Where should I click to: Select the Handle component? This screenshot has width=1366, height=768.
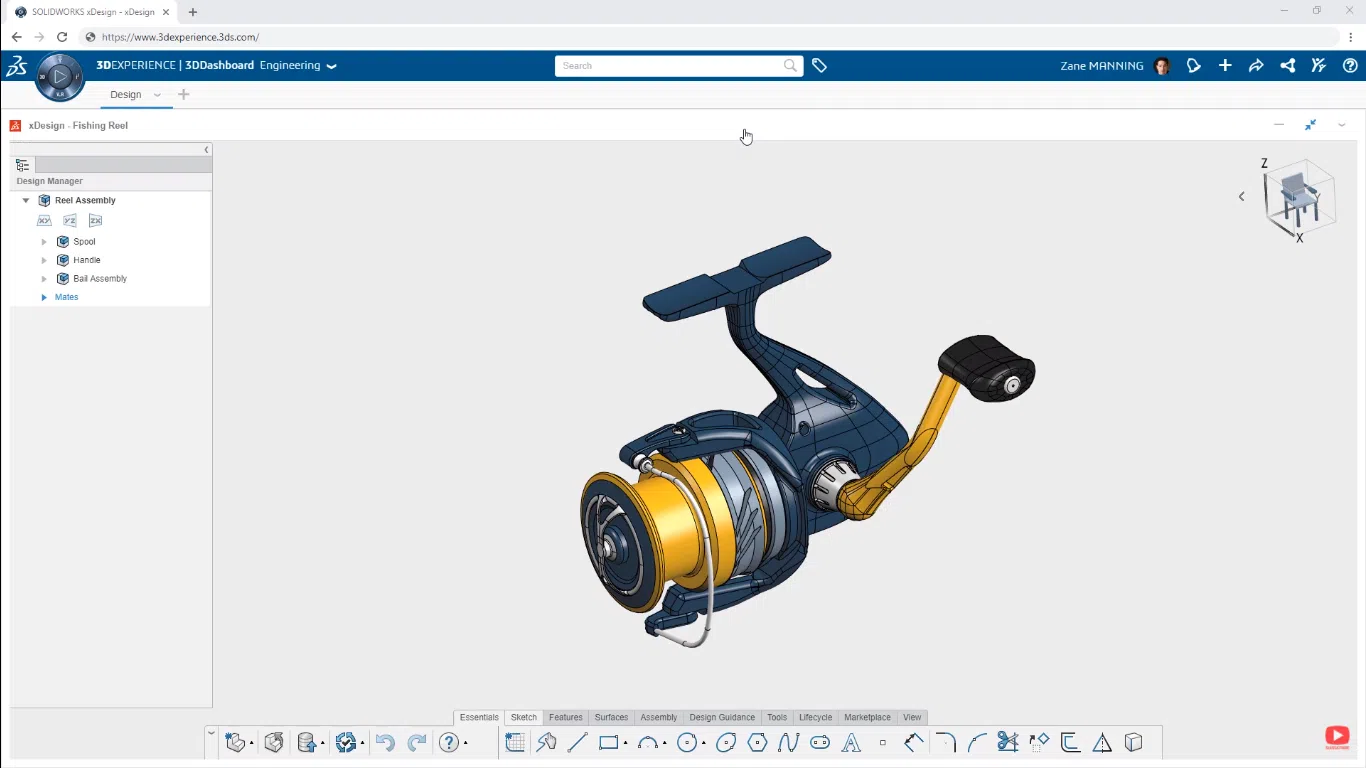tap(84, 260)
